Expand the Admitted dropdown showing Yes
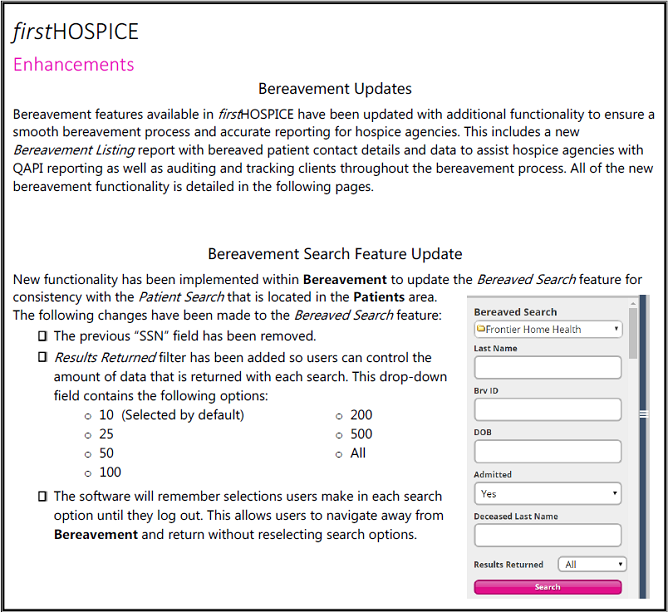This screenshot has height=612, width=668. (x=547, y=494)
